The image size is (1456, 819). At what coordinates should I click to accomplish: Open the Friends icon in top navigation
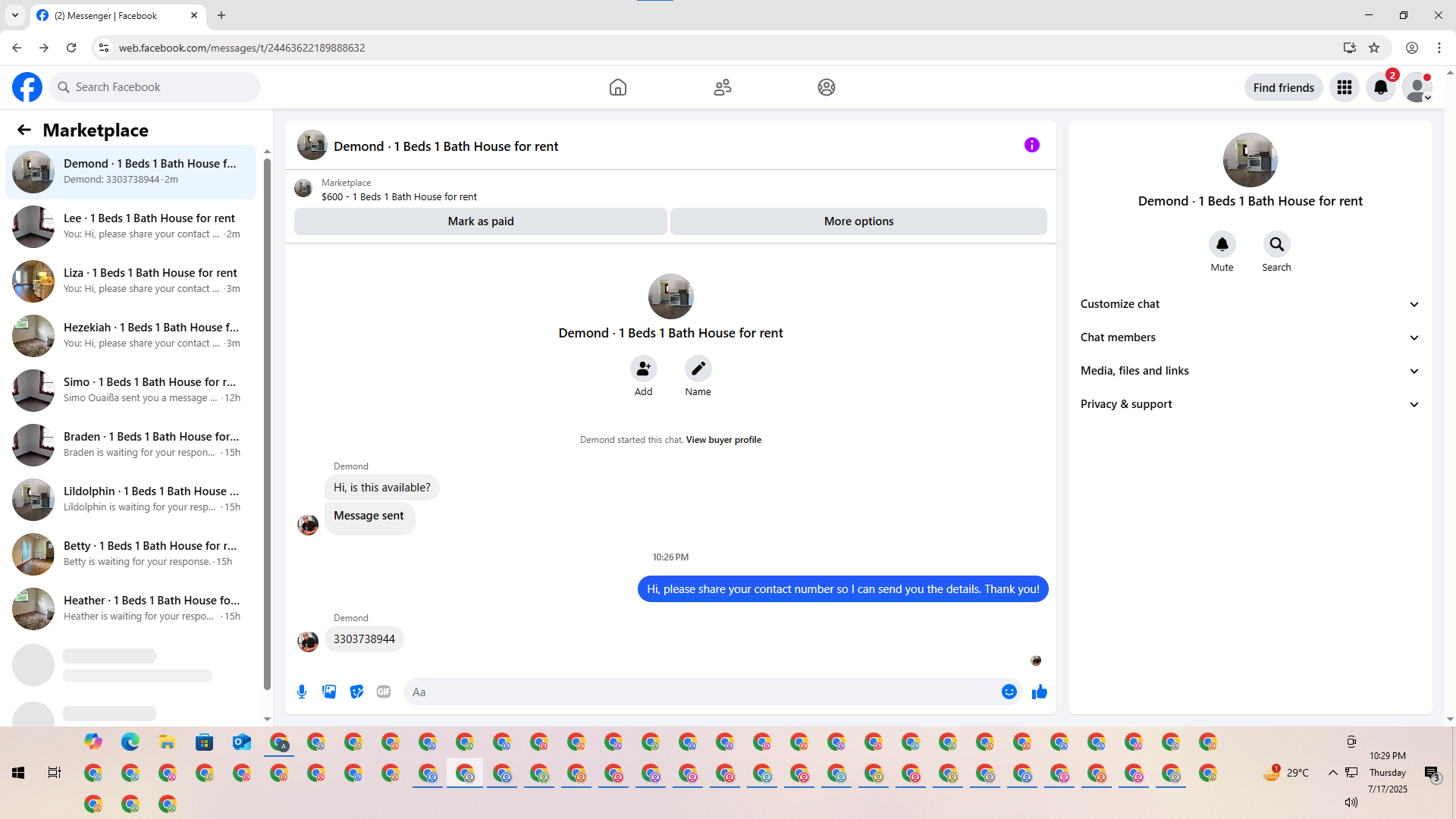pyautogui.click(x=723, y=87)
